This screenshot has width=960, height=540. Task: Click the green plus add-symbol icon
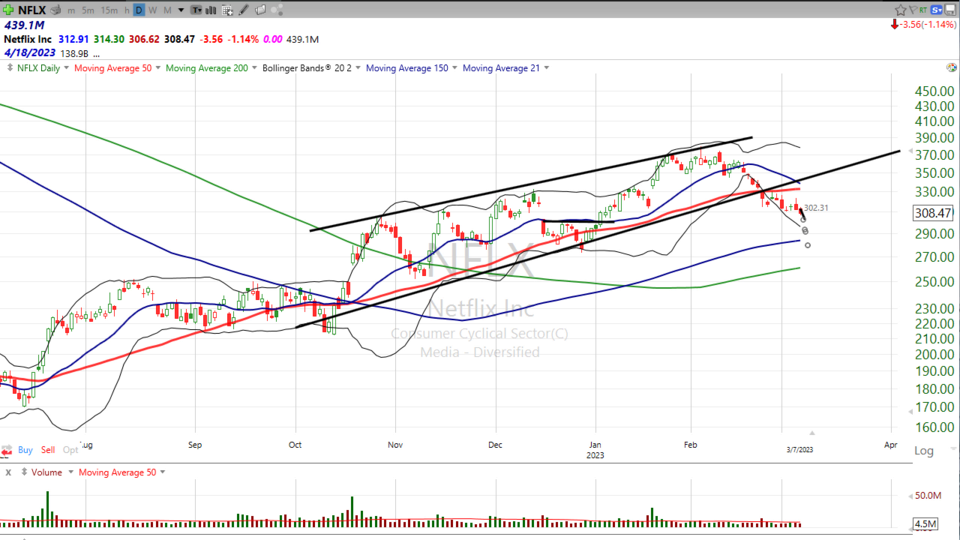coord(8,10)
